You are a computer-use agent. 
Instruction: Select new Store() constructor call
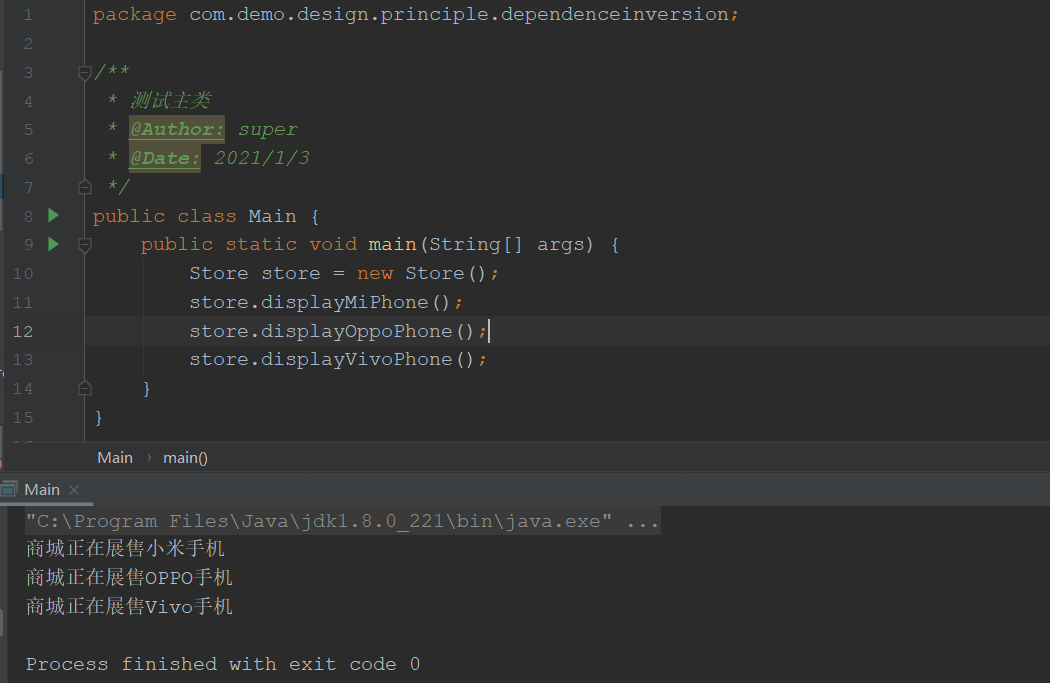421,274
